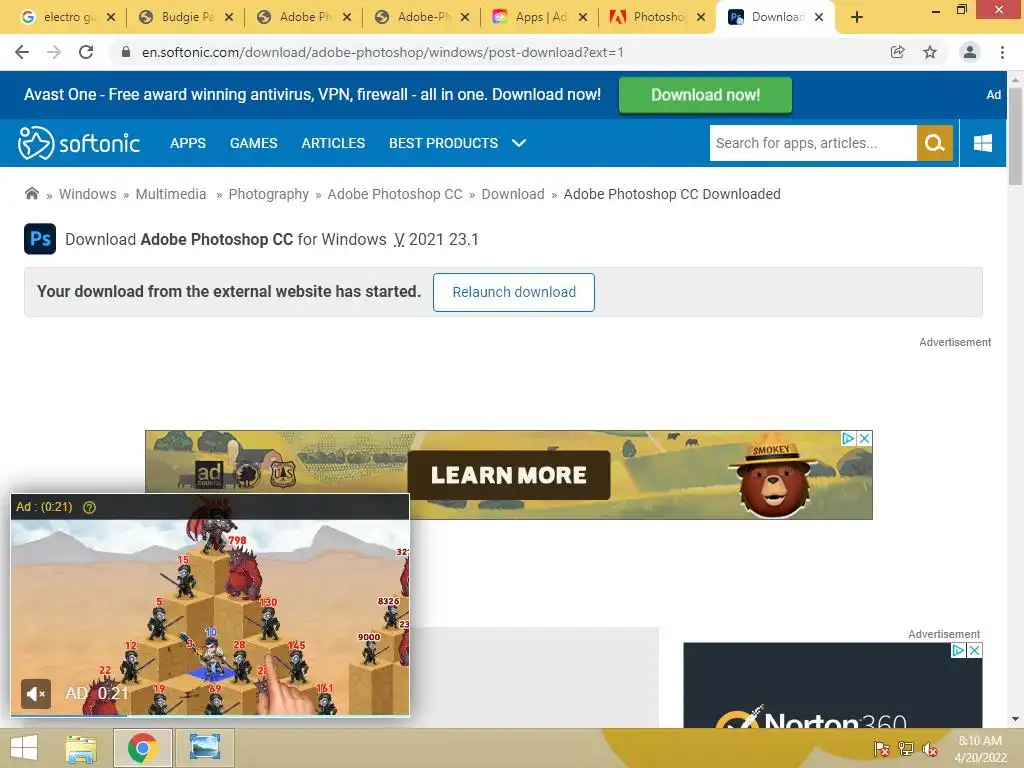The height and width of the screenshot is (768, 1024).
Task: Open BEST PRODUCTS menu
Action: (x=443, y=143)
